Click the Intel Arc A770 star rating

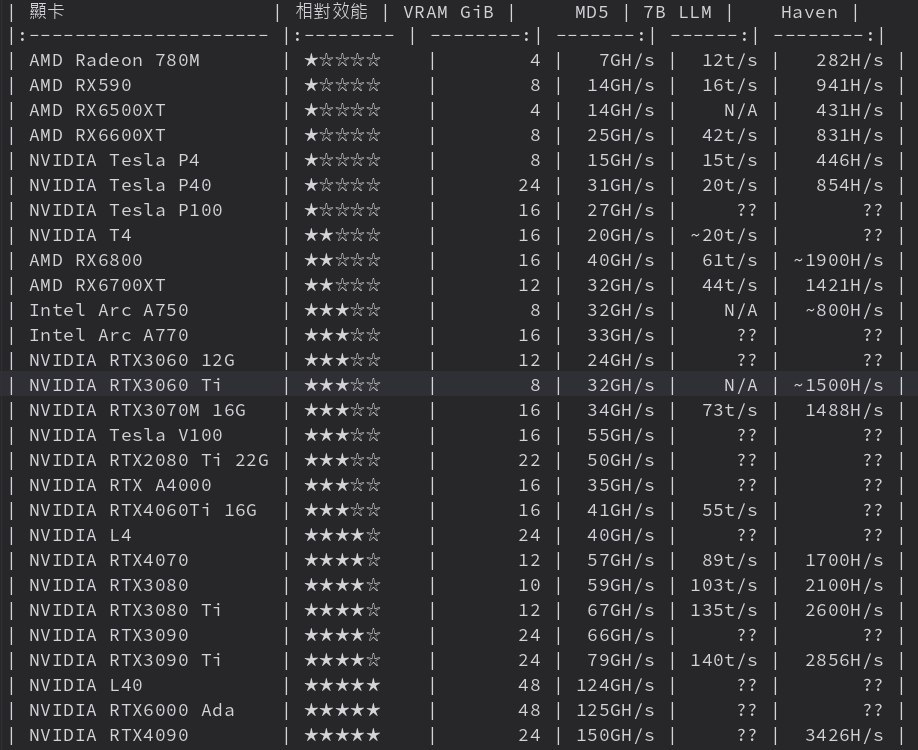pyautogui.click(x=342, y=335)
